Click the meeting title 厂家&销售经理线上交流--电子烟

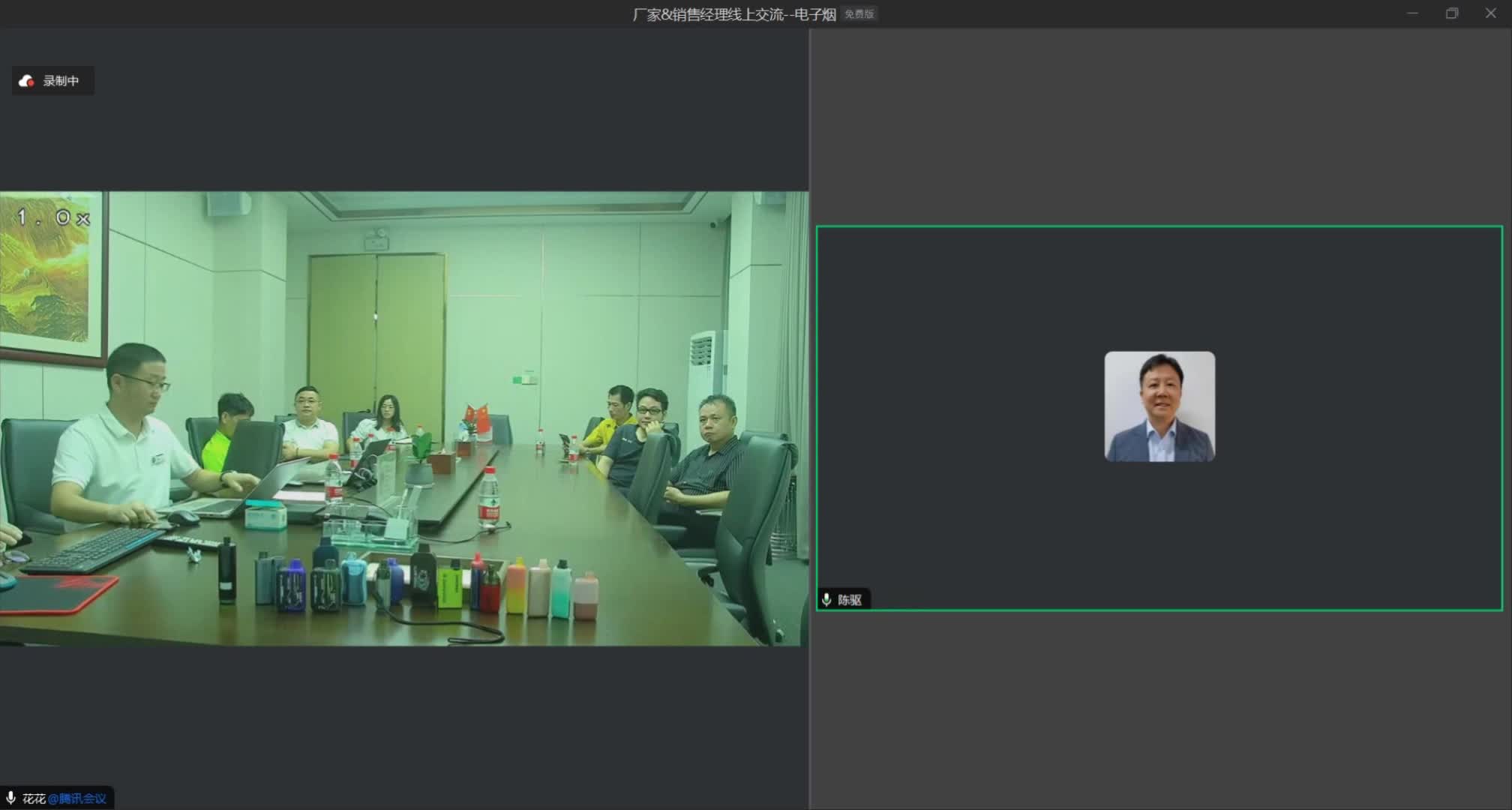pyautogui.click(x=733, y=14)
